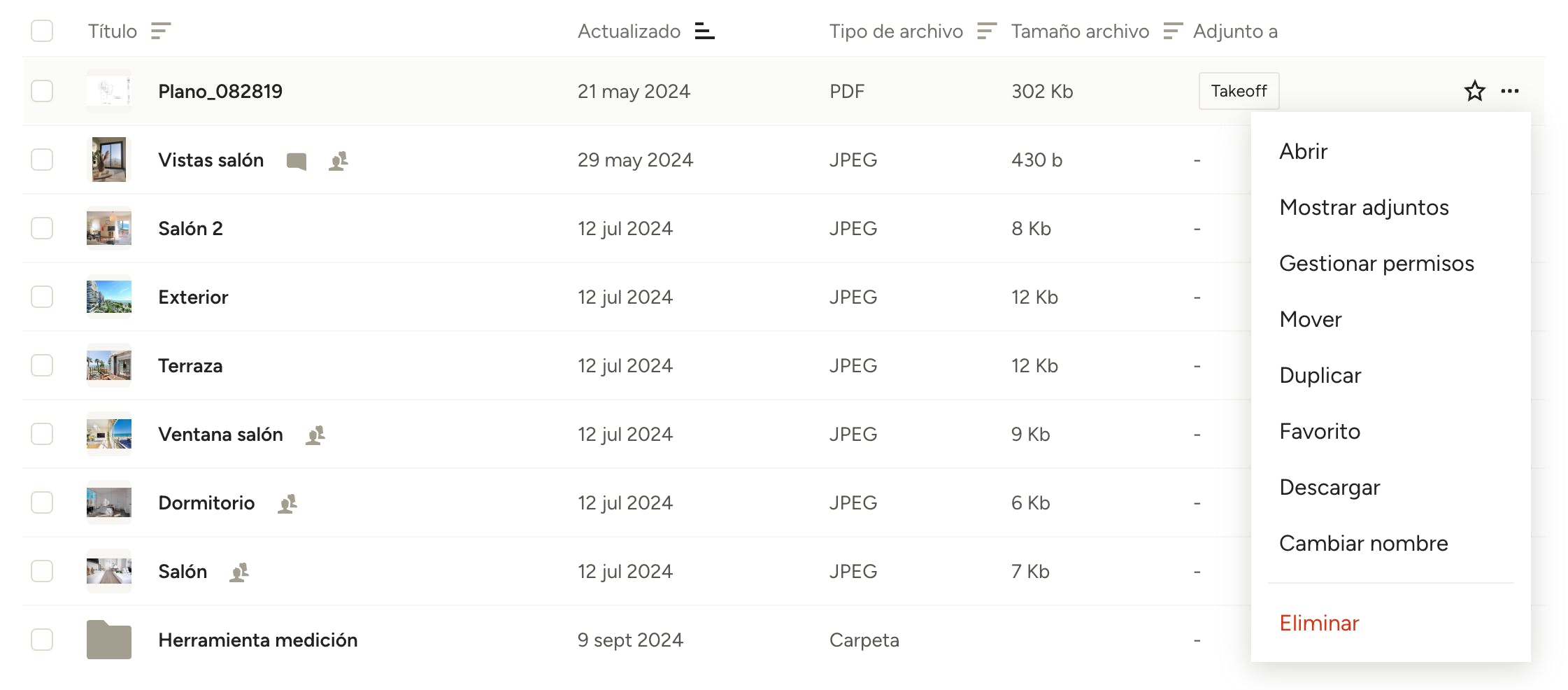Screen dimensions: 1568x690
Task: Click Eliminar to delete the file
Action: tap(1319, 623)
